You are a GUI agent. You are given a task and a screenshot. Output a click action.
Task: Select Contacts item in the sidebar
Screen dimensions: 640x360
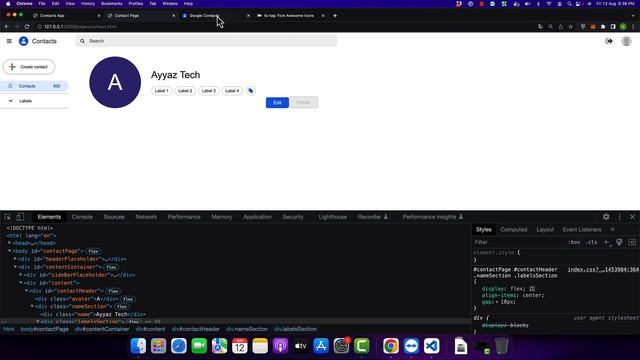tap(34, 86)
